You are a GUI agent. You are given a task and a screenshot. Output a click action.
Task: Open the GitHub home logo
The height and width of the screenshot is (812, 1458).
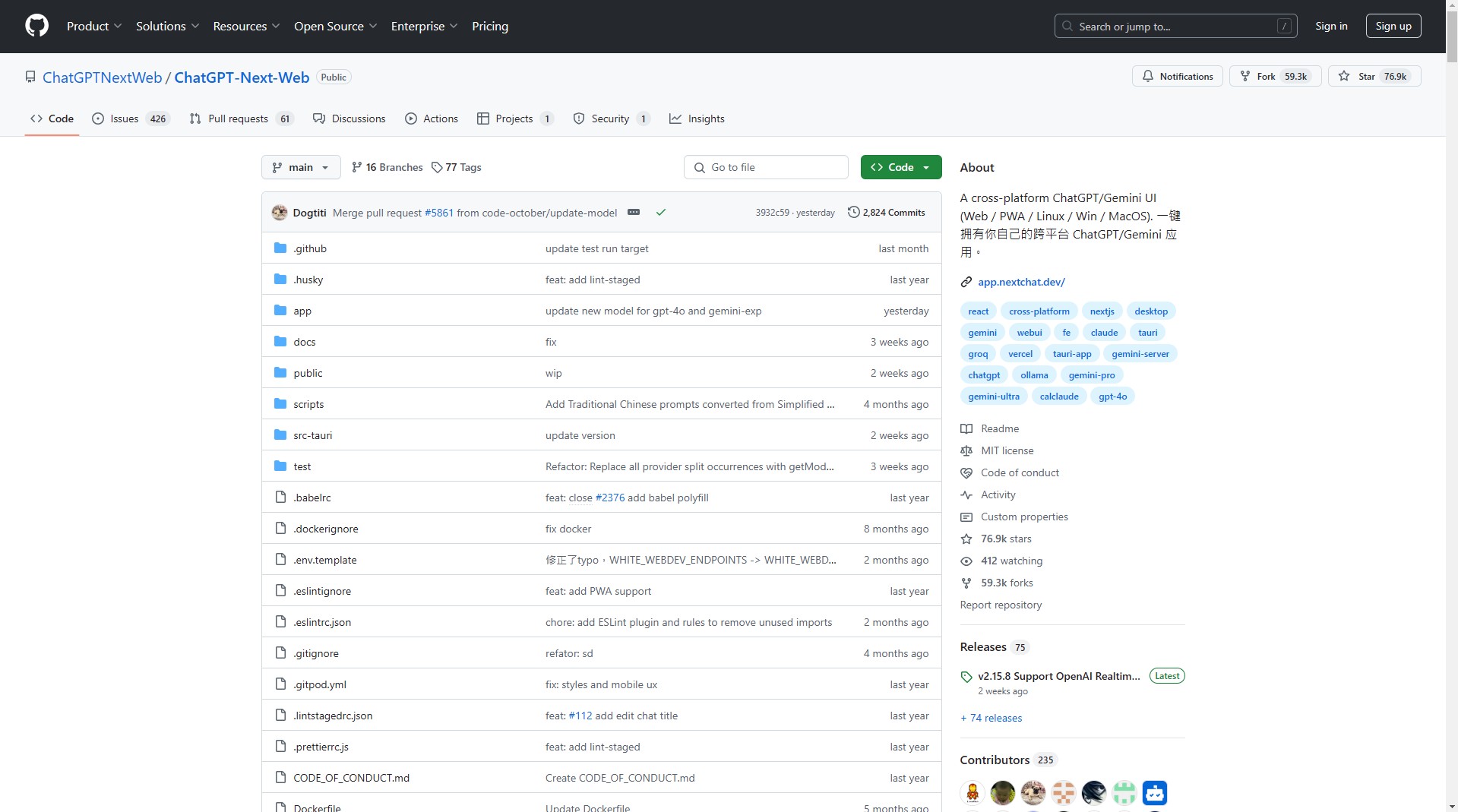(x=36, y=26)
